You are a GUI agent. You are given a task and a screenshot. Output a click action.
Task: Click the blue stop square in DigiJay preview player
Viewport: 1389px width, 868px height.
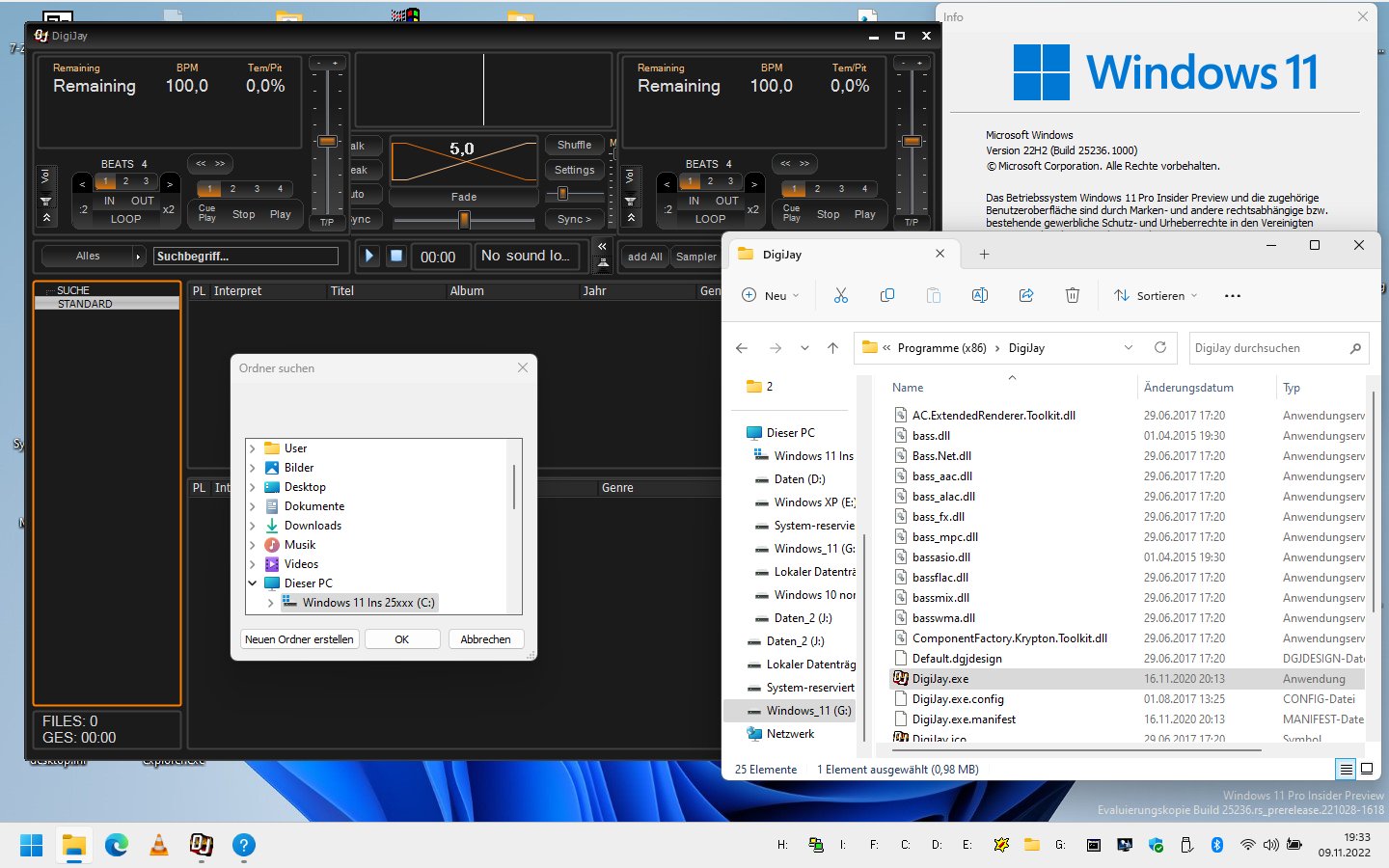click(395, 256)
